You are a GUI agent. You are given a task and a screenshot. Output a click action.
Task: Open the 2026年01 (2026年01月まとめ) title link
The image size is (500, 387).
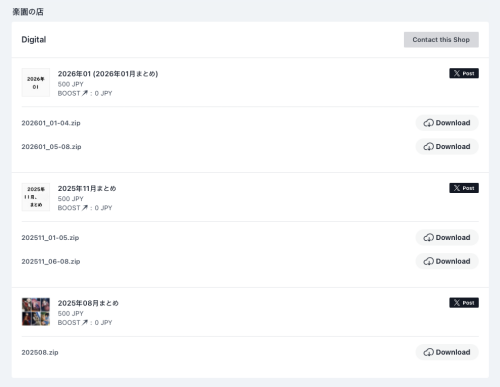[108, 74]
